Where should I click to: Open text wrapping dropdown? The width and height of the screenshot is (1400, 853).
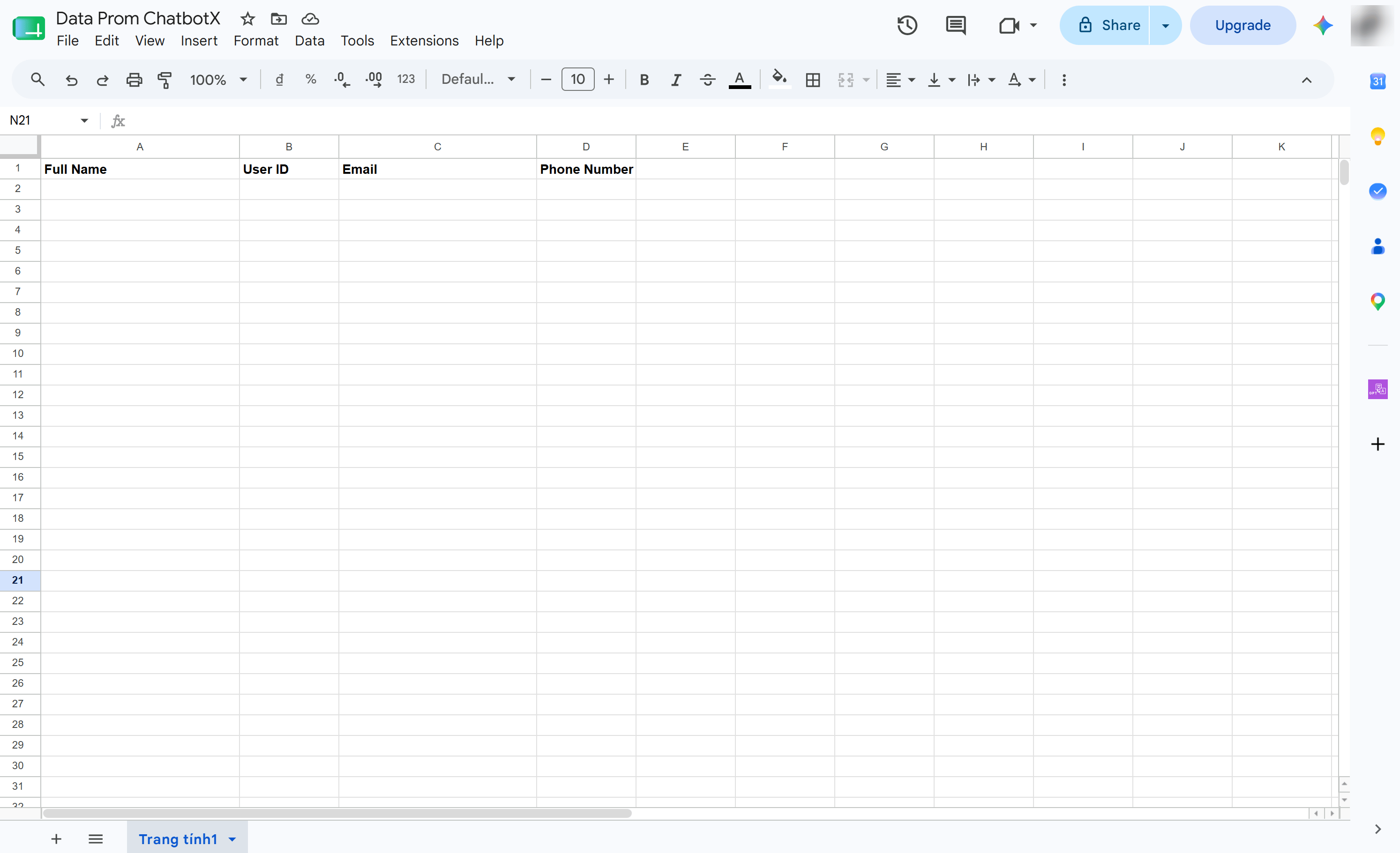[981, 80]
